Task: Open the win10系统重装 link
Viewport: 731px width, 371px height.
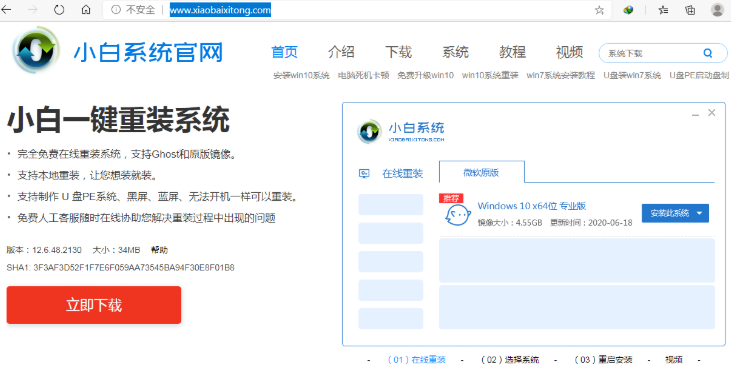Action: [490, 76]
